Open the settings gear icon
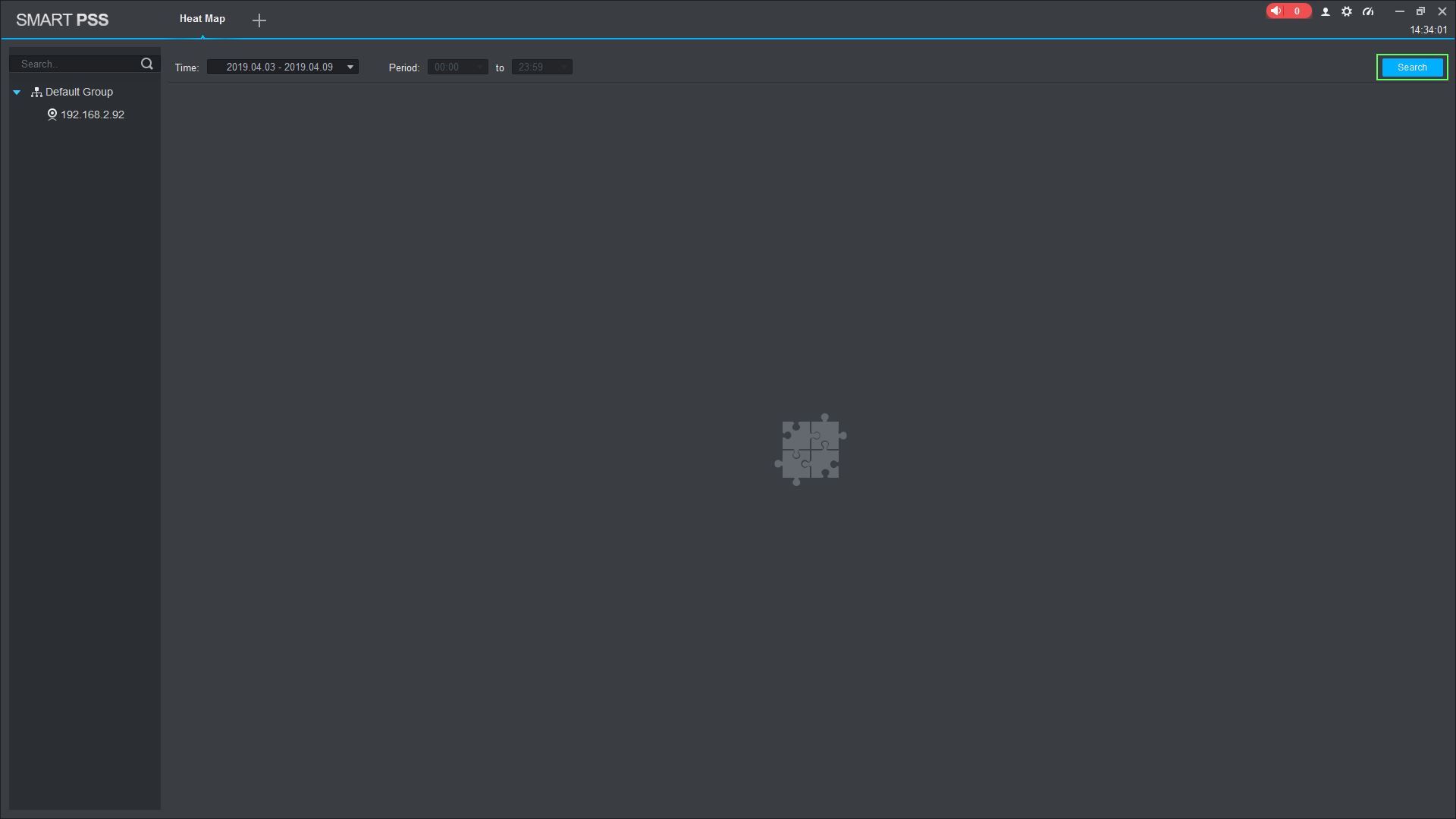The height and width of the screenshot is (819, 1456). [1347, 11]
